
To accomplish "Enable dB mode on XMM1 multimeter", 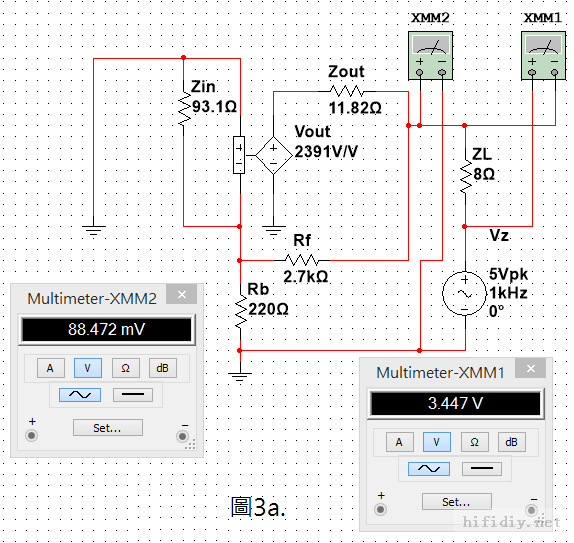I will pyautogui.click(x=511, y=442).
